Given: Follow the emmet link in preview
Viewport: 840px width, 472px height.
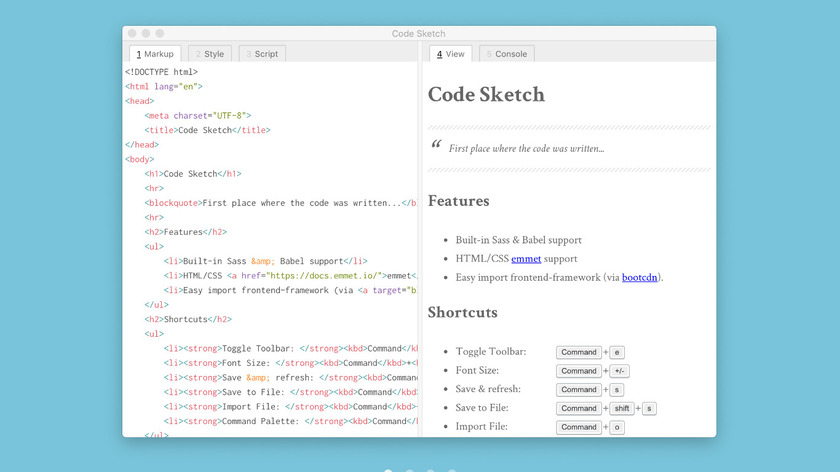Looking at the screenshot, I should [526, 259].
